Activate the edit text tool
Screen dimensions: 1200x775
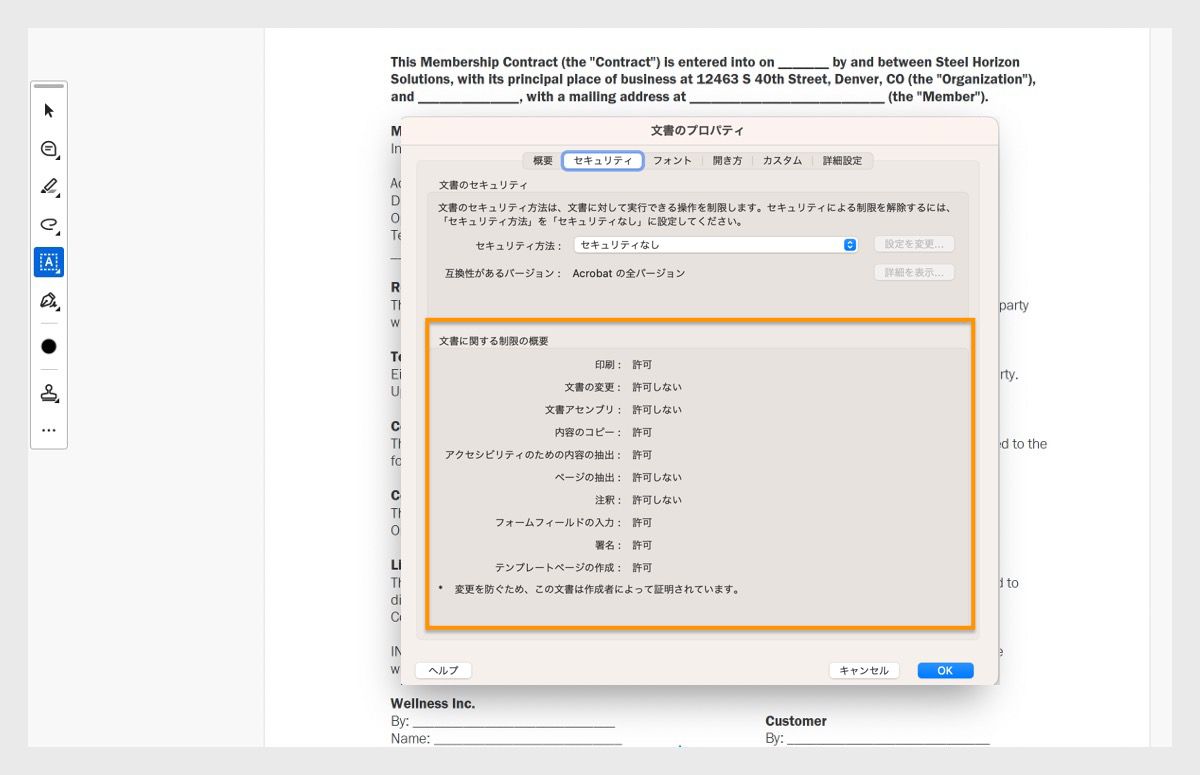pos(48,262)
